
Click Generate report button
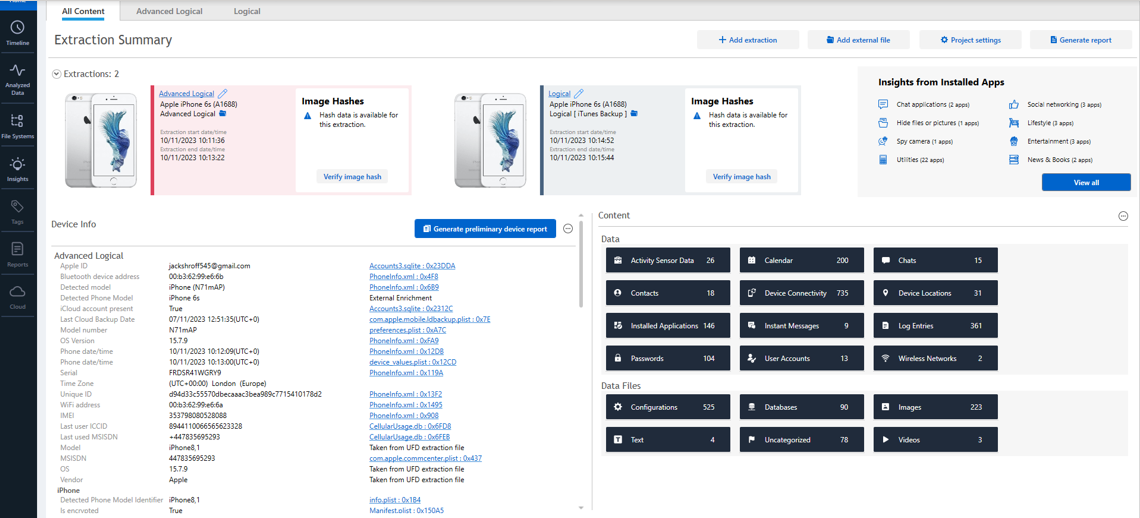(x=1080, y=40)
